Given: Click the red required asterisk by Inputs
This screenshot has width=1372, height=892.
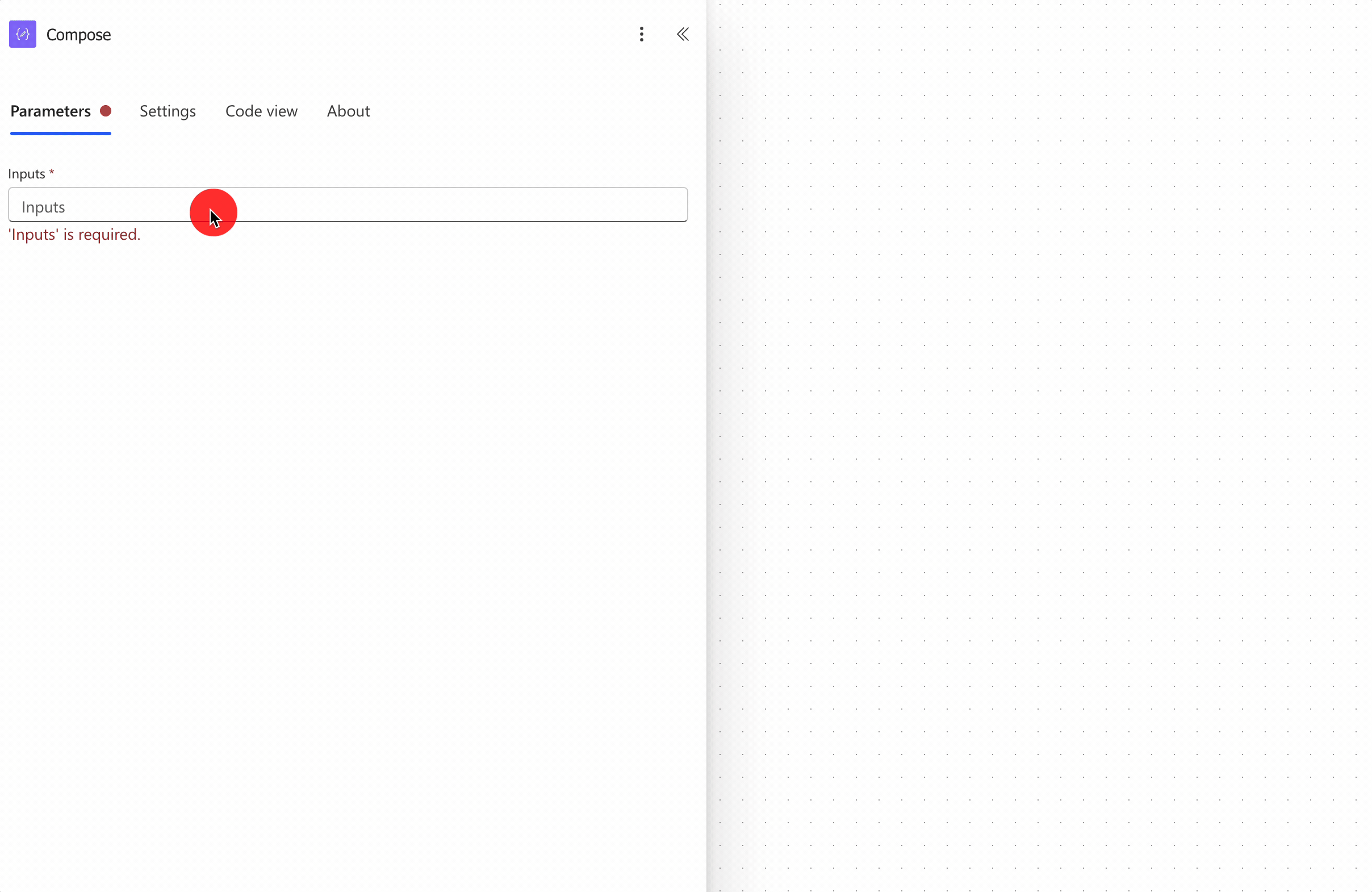Looking at the screenshot, I should click(52, 172).
